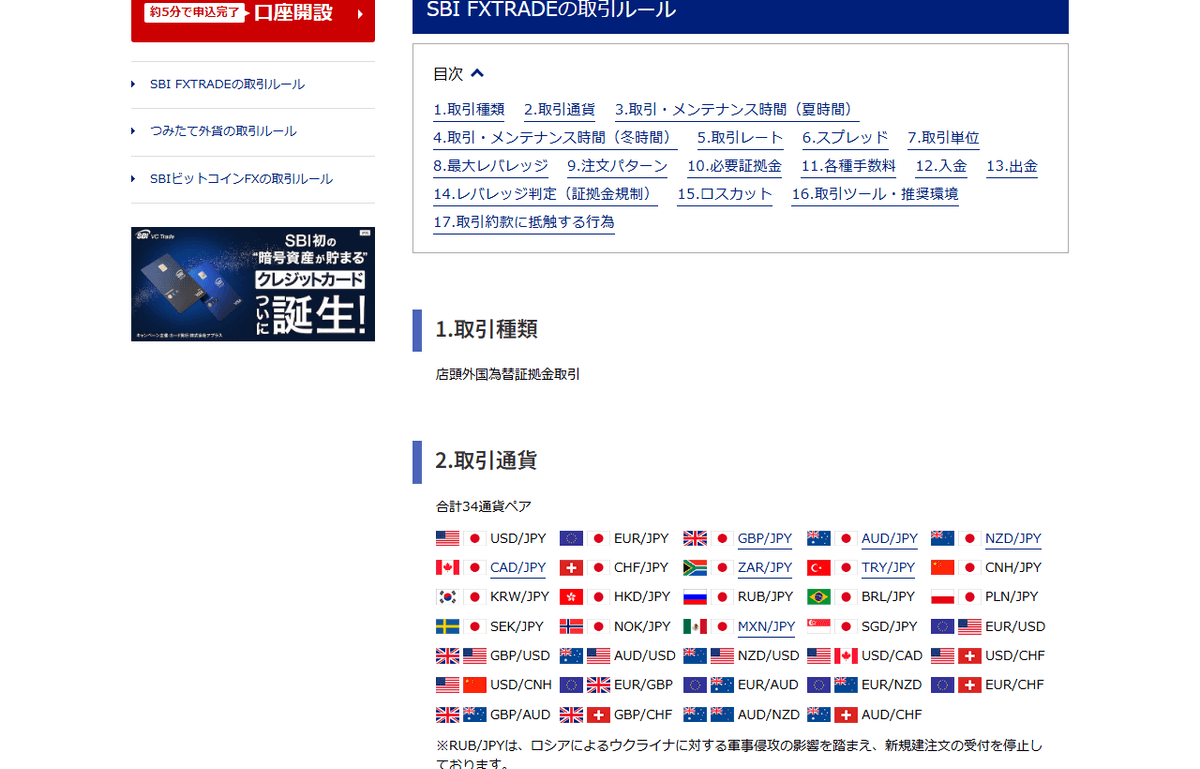This screenshot has width=1200, height=769.
Task: Click the UK flag beside GBP/JPY
Action: [x=695, y=538]
